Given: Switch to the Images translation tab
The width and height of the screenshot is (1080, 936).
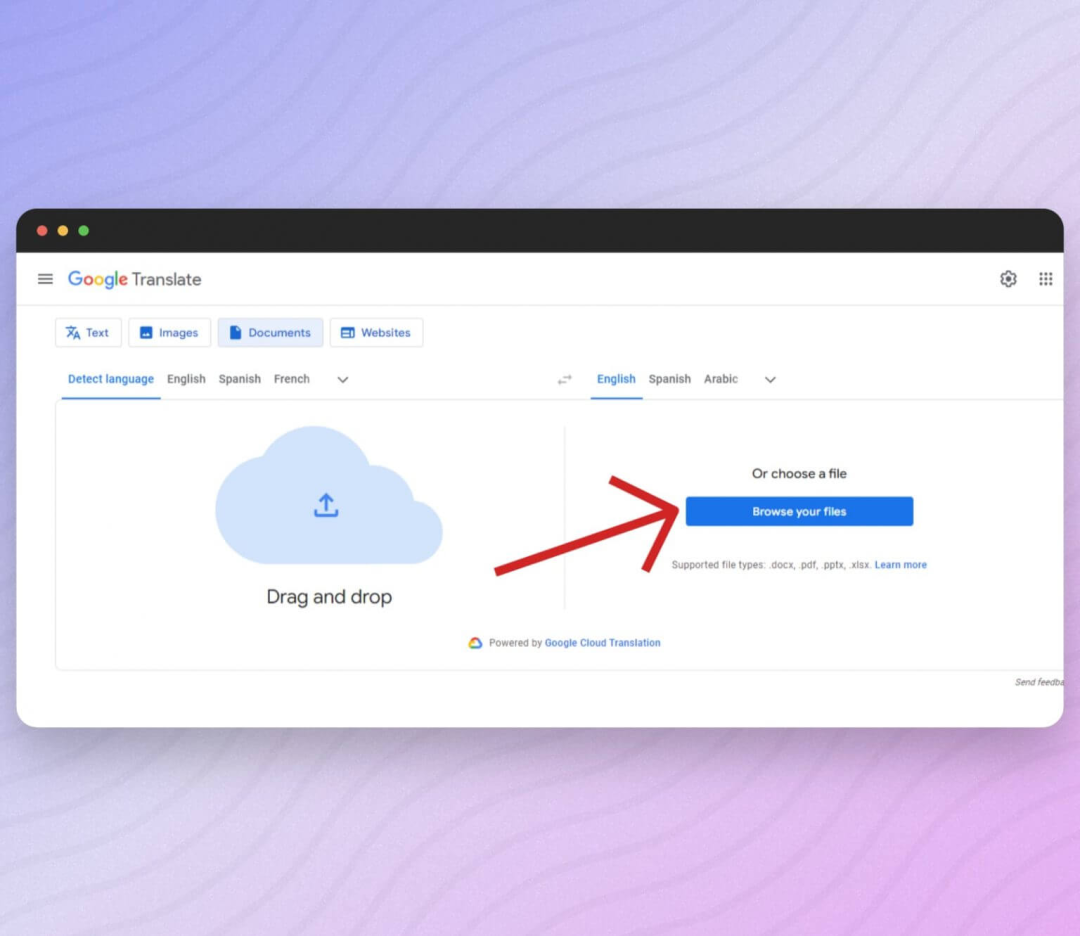Looking at the screenshot, I should click(169, 333).
